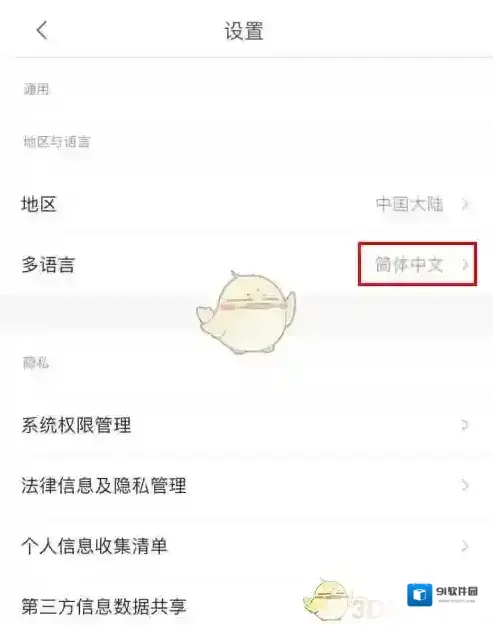Open the 地区 region setting
Screen dimensions: 493x625
click(246, 204)
